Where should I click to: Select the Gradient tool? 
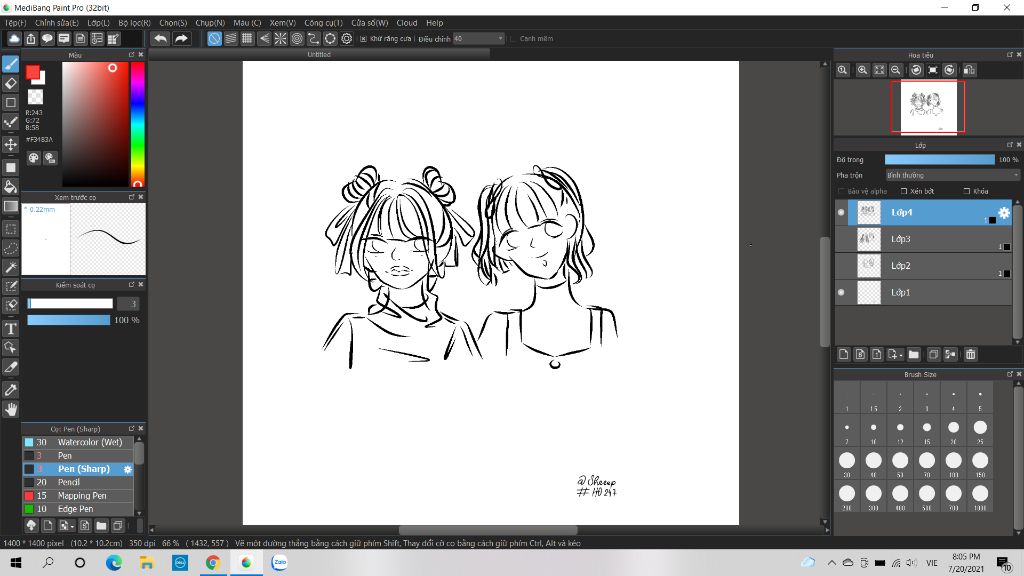(10, 206)
